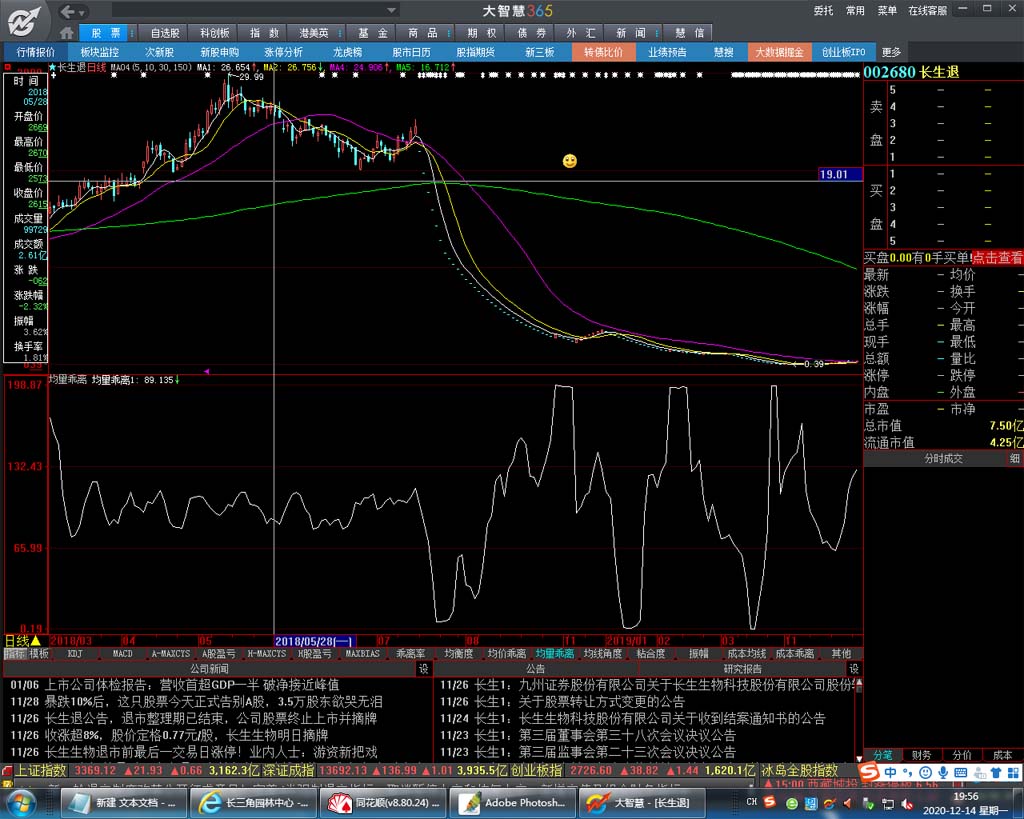Open the 科创板 tab
Viewport: 1024px width, 819px height.
click(214, 33)
